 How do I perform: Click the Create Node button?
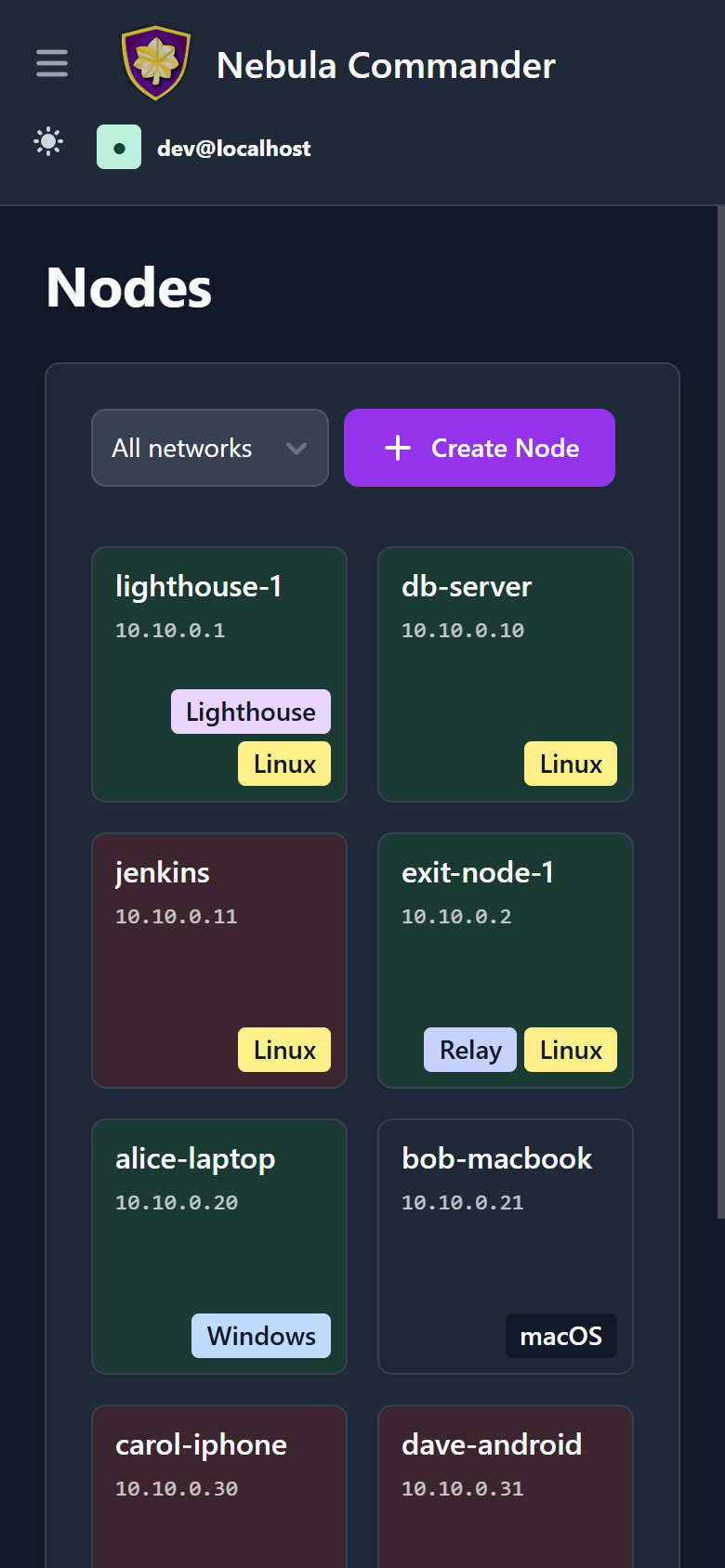tap(480, 448)
